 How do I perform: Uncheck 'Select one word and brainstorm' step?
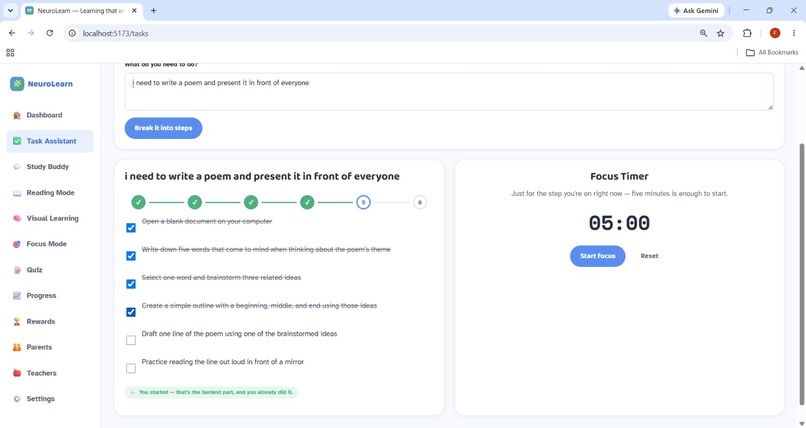pyautogui.click(x=131, y=284)
